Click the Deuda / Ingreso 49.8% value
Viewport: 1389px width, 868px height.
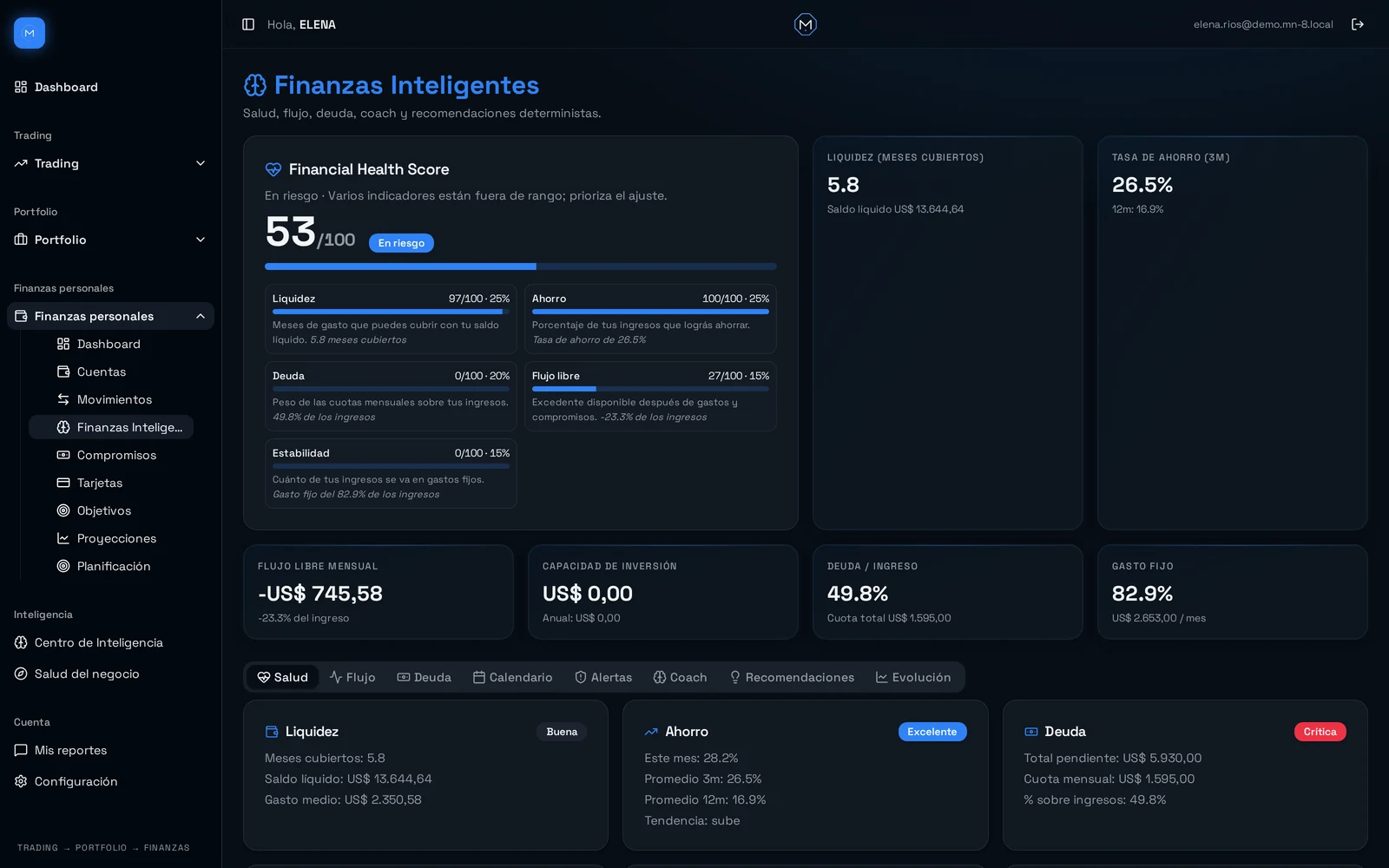[858, 594]
